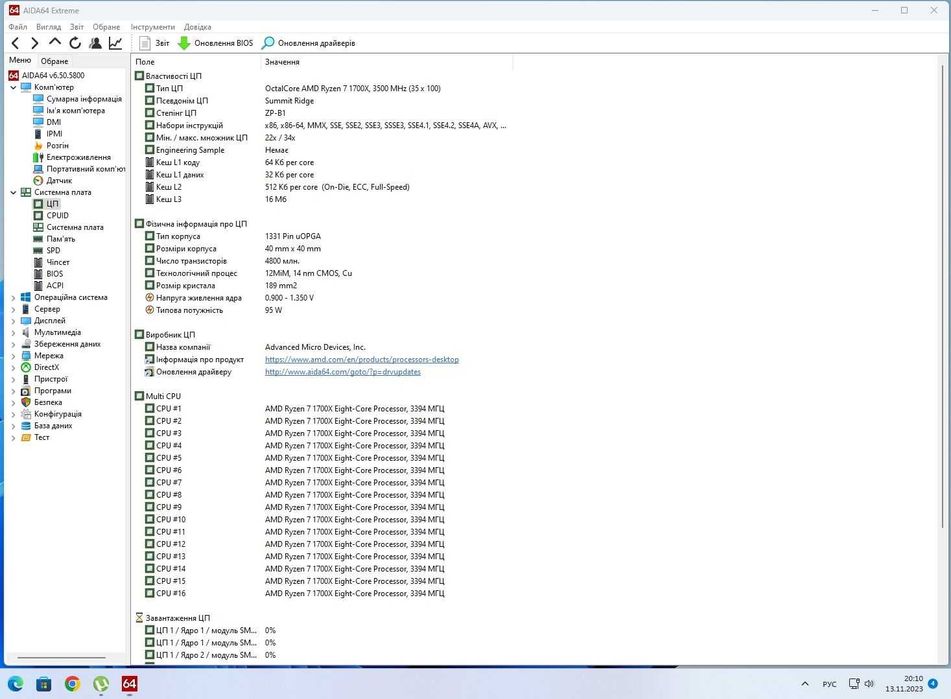Click the Звіт report button
Viewport: 951px width, 699px height.
coord(154,43)
